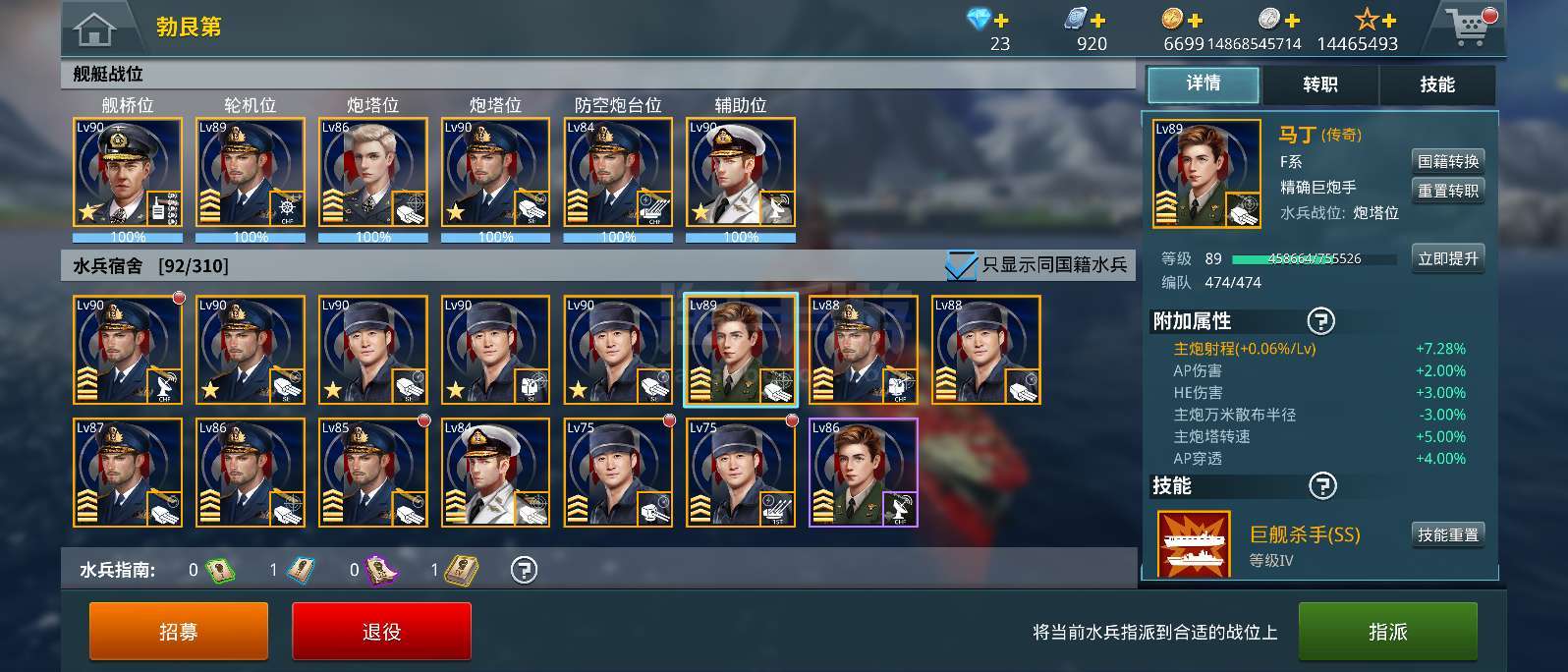The image size is (1568, 672).
Task: Add gold coins with plus icon
Action: [x=1195, y=19]
